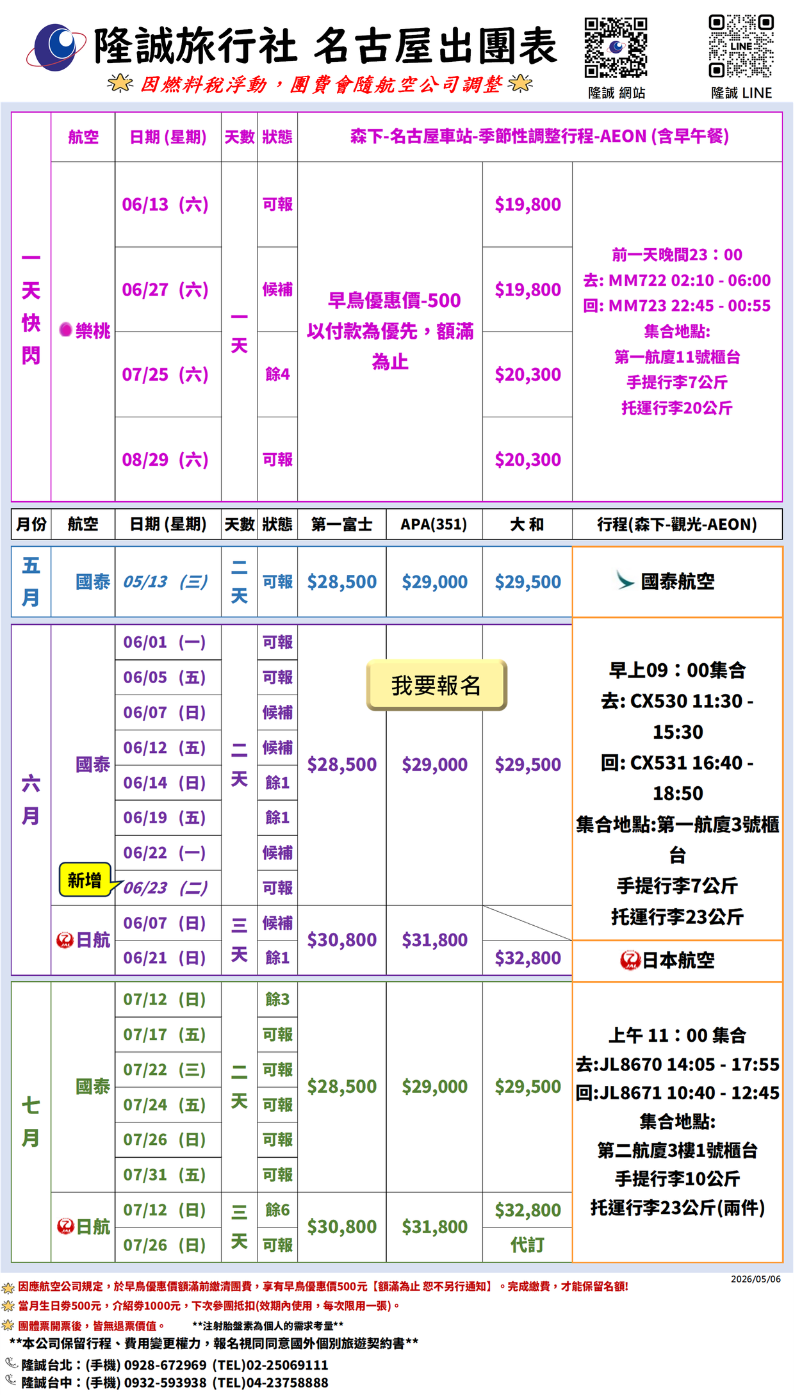Select the 07/17 (五) date row
Screen dimensions: 794x1395
pos(166,1034)
